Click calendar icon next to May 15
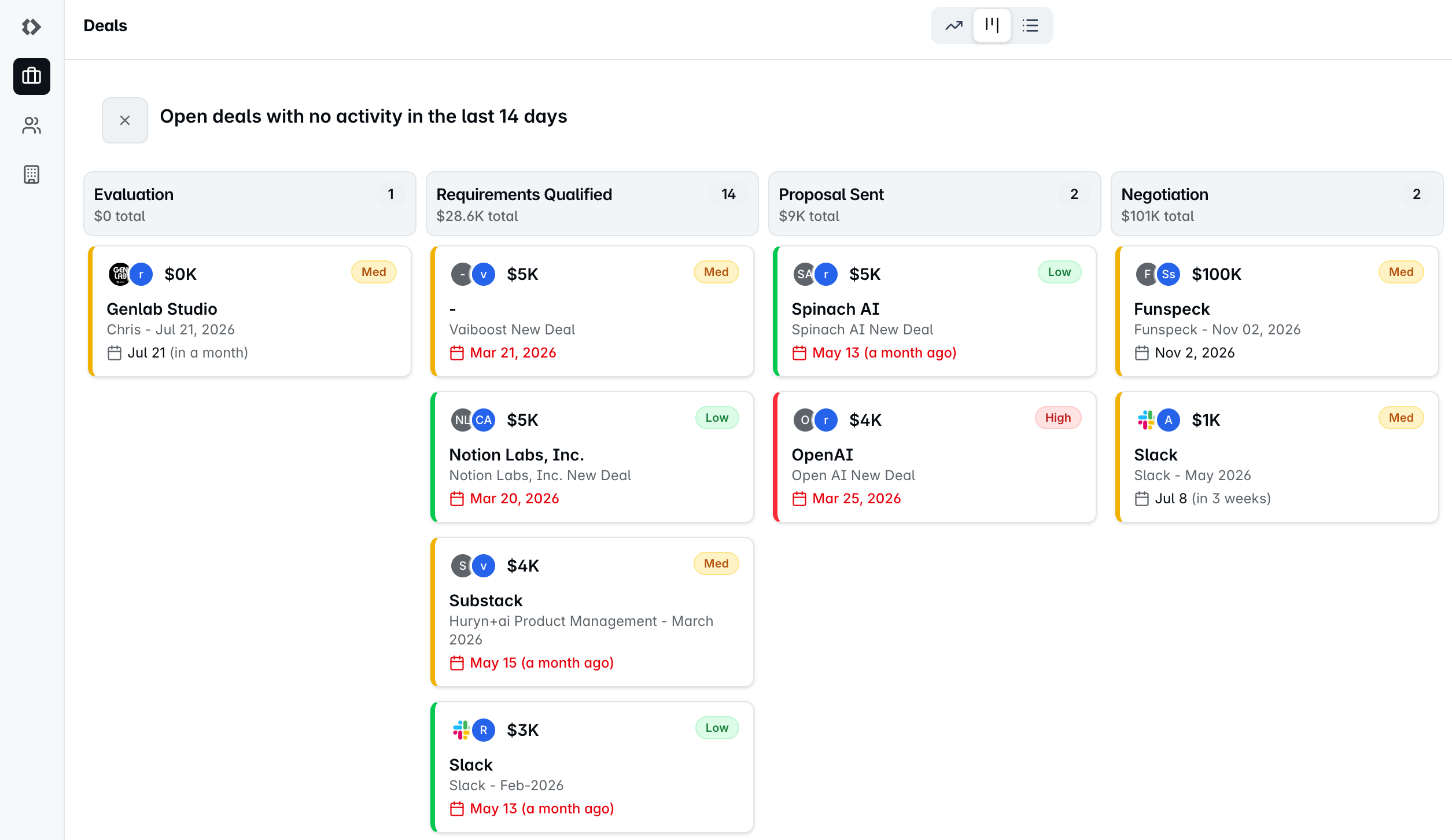The width and height of the screenshot is (1452, 840). point(457,663)
